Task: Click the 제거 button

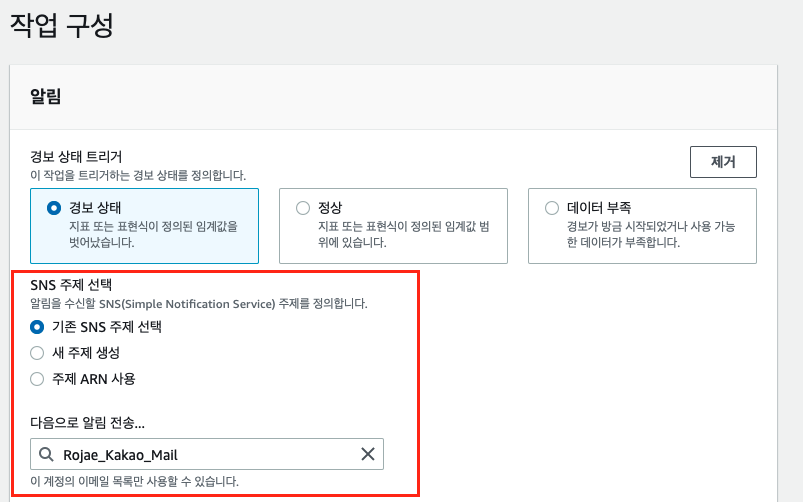Action: pos(723,162)
